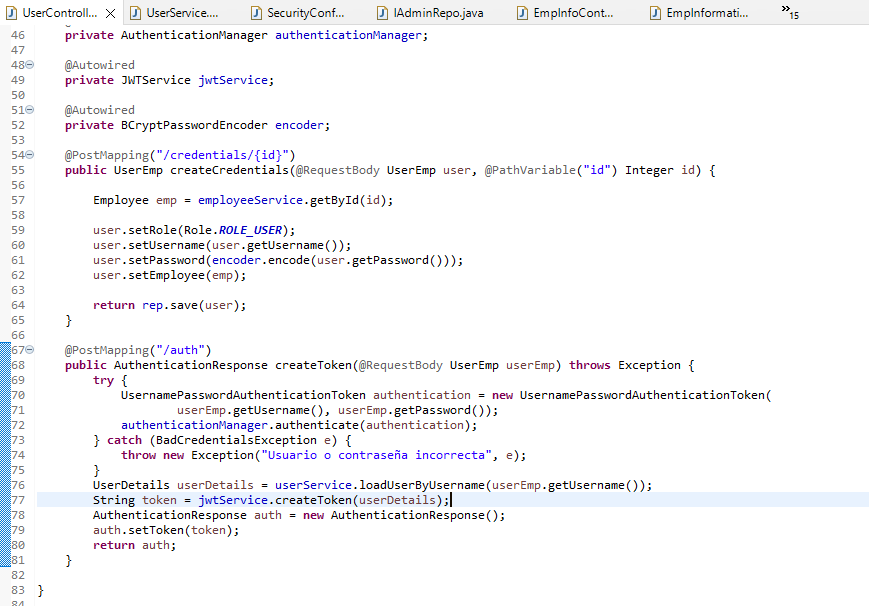869x606 pixels.
Task: Close the UserControll editor tab
Action: (108, 14)
